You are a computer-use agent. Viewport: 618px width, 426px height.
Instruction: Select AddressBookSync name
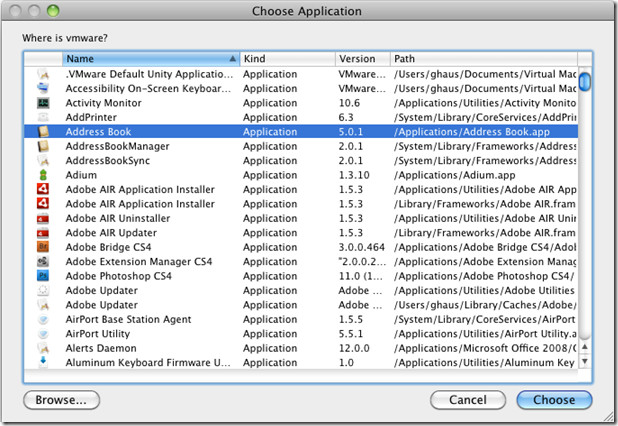point(108,161)
